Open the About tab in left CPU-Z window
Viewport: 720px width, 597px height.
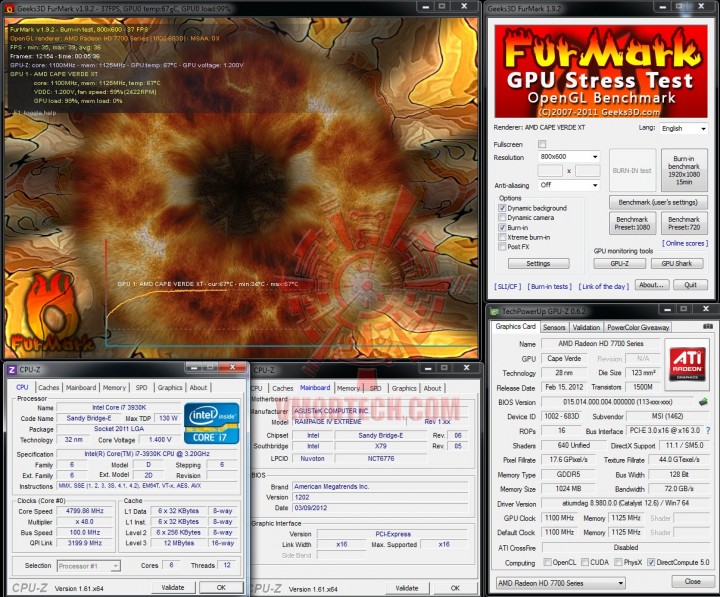pyautogui.click(x=198, y=388)
